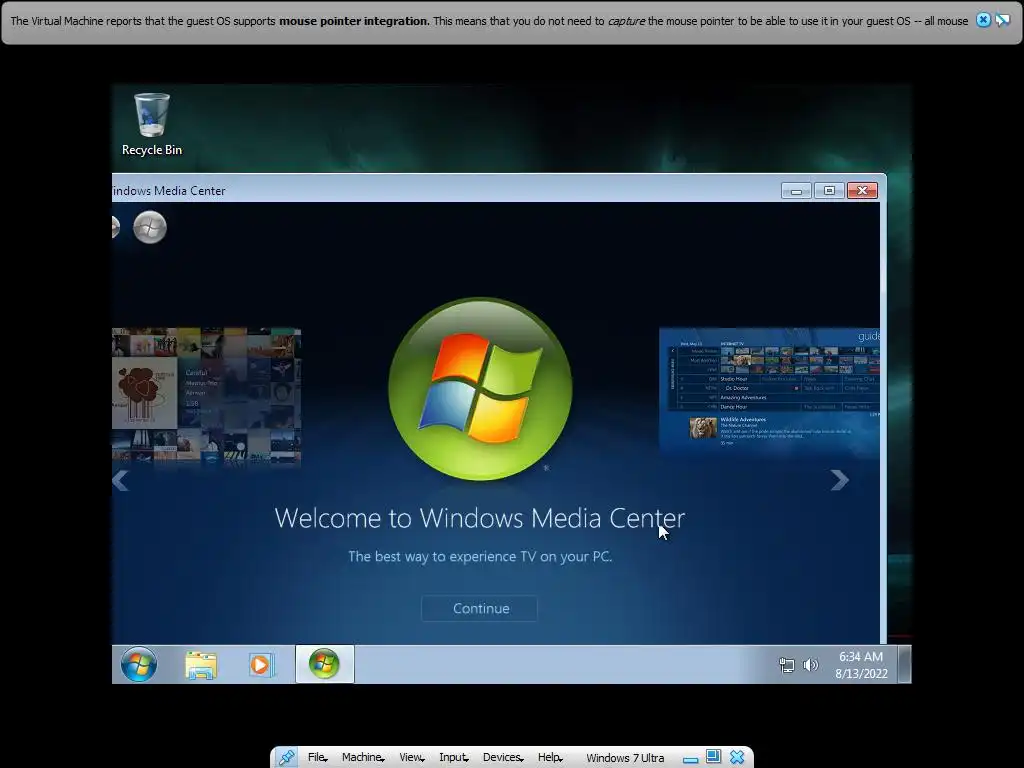This screenshot has height=768, width=1024.
Task: Click the Continue button
Action: 479,608
